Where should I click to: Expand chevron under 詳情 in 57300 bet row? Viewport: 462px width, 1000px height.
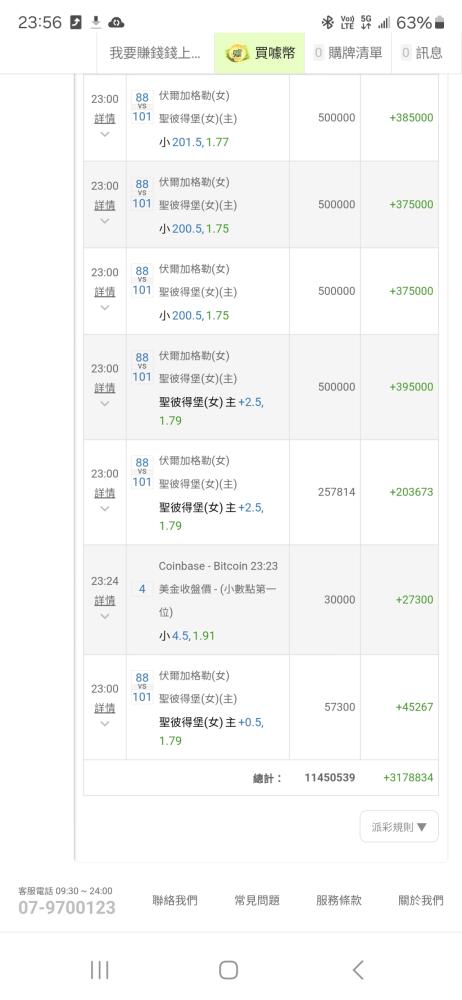[x=105, y=723]
